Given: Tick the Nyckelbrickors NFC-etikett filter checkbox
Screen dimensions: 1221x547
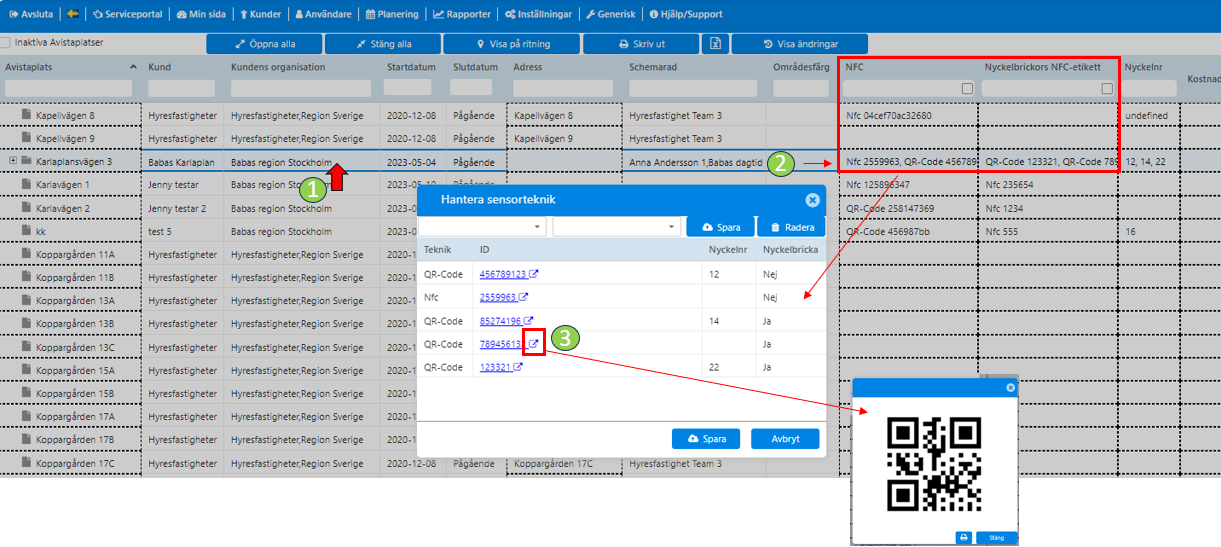Looking at the screenshot, I should pyautogui.click(x=1107, y=89).
